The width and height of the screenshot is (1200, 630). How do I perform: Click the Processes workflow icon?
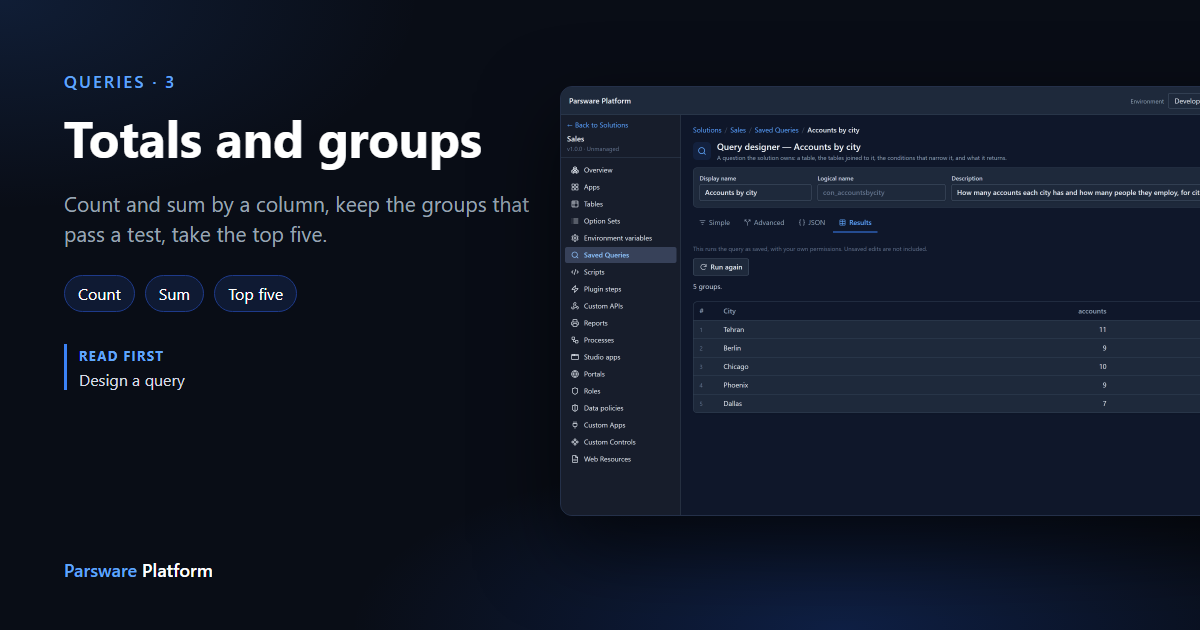(x=575, y=340)
